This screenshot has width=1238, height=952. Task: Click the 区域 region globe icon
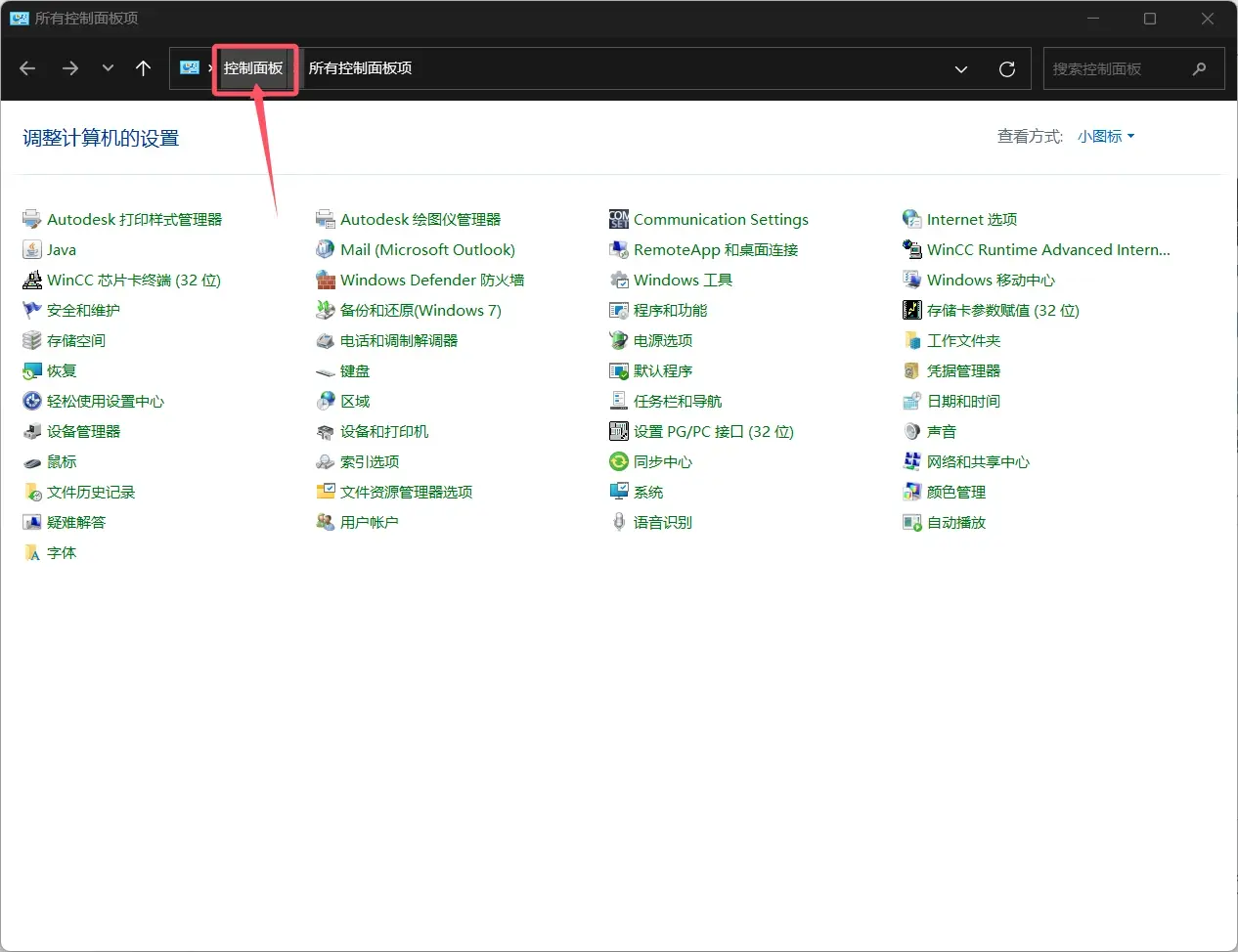point(325,401)
